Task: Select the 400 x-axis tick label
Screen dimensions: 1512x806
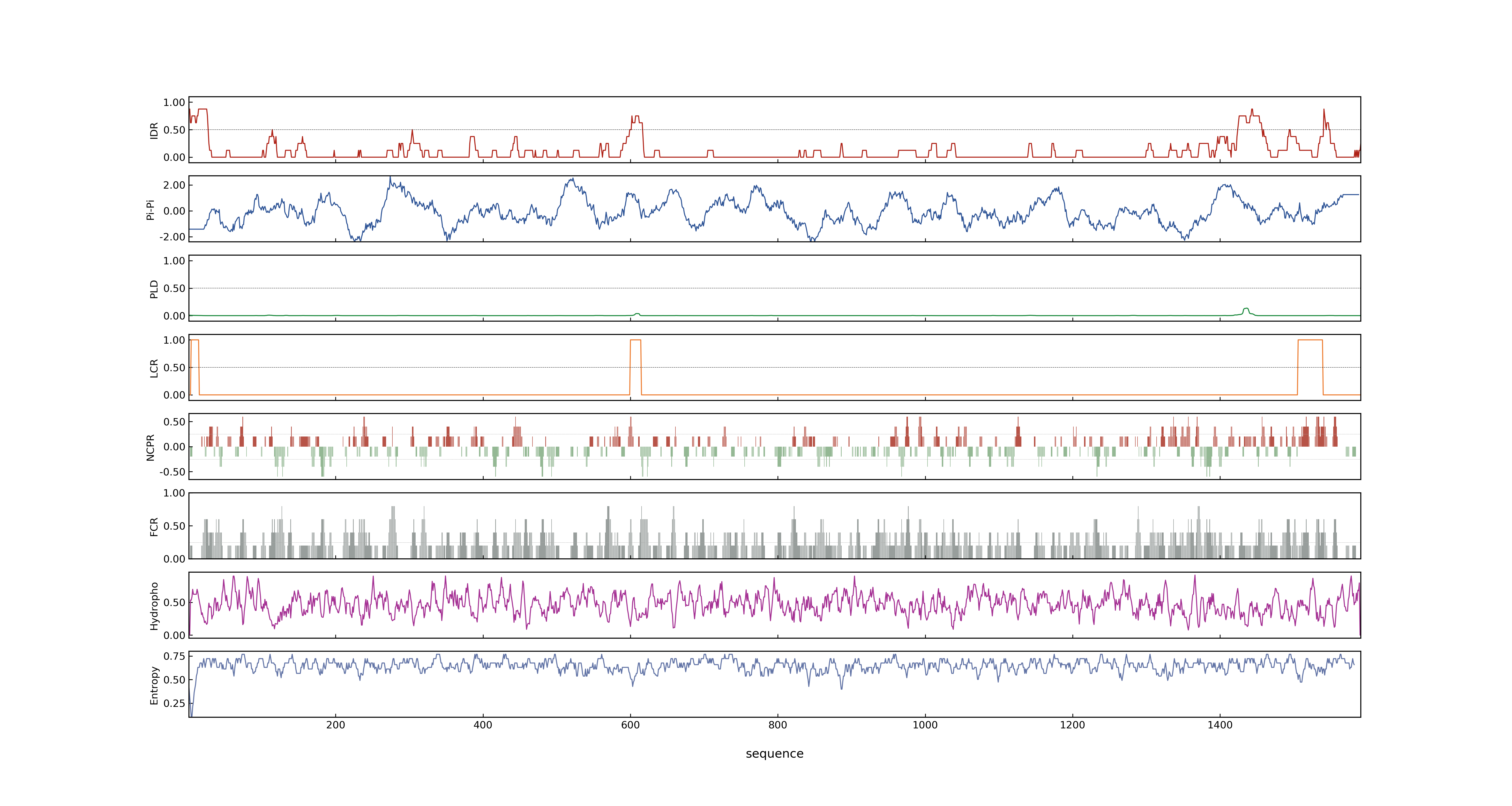Action: point(483,725)
